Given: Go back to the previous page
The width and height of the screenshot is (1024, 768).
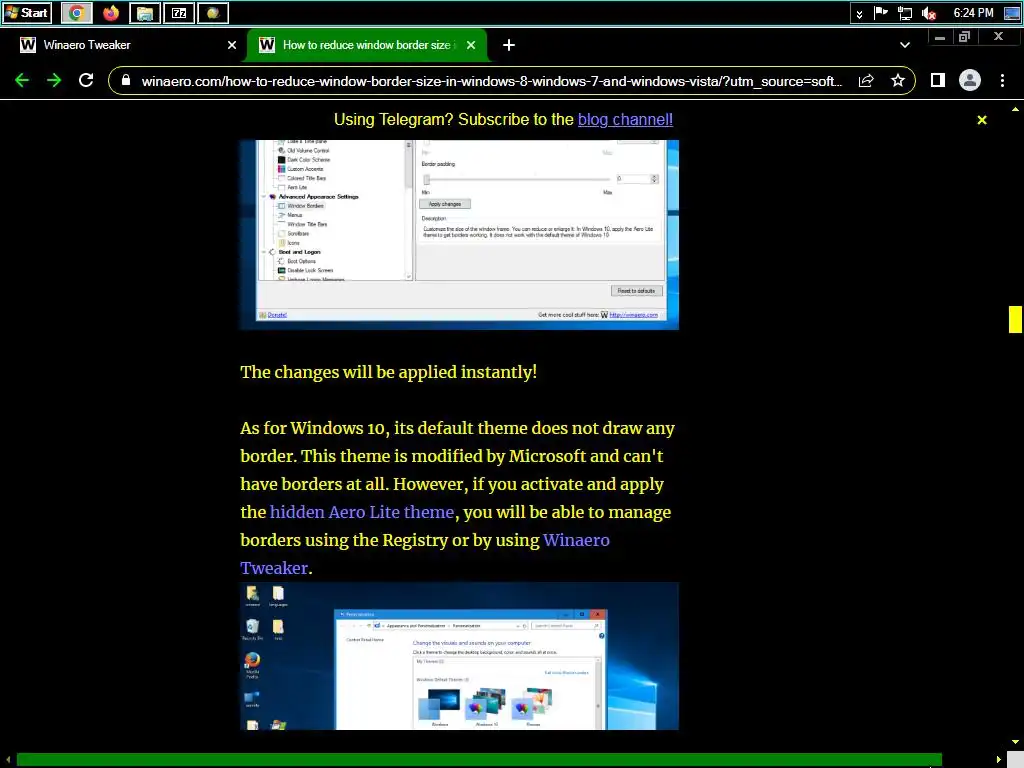Looking at the screenshot, I should click(x=22, y=80).
